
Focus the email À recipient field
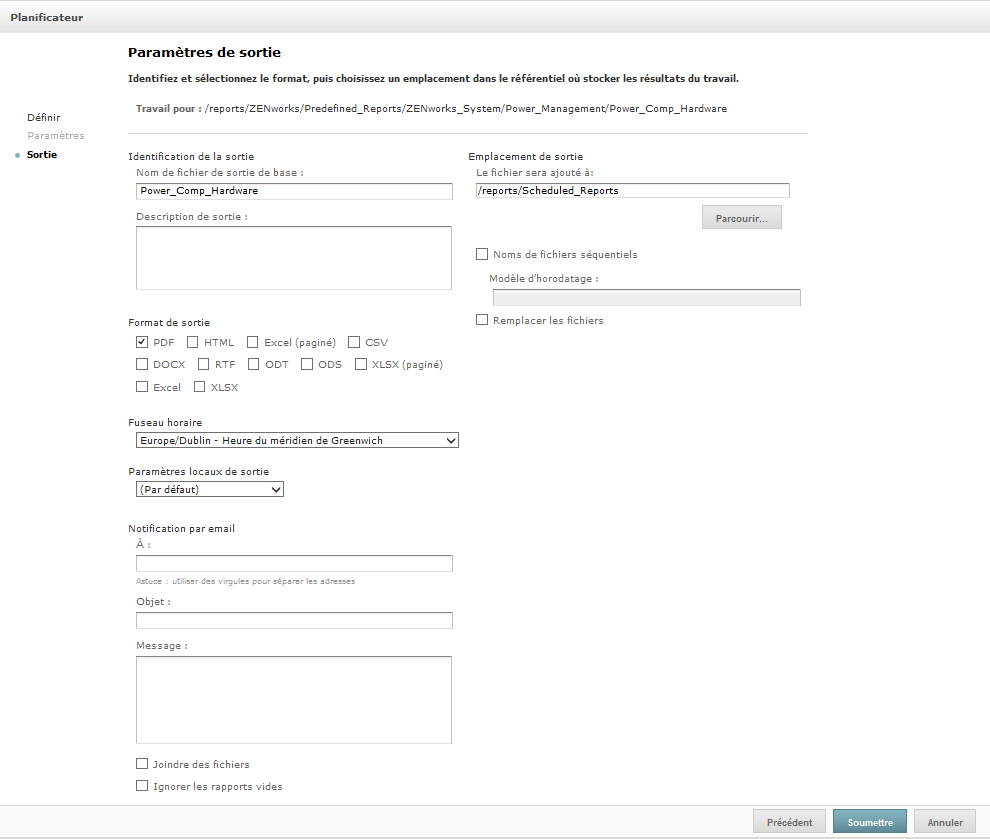click(294, 563)
